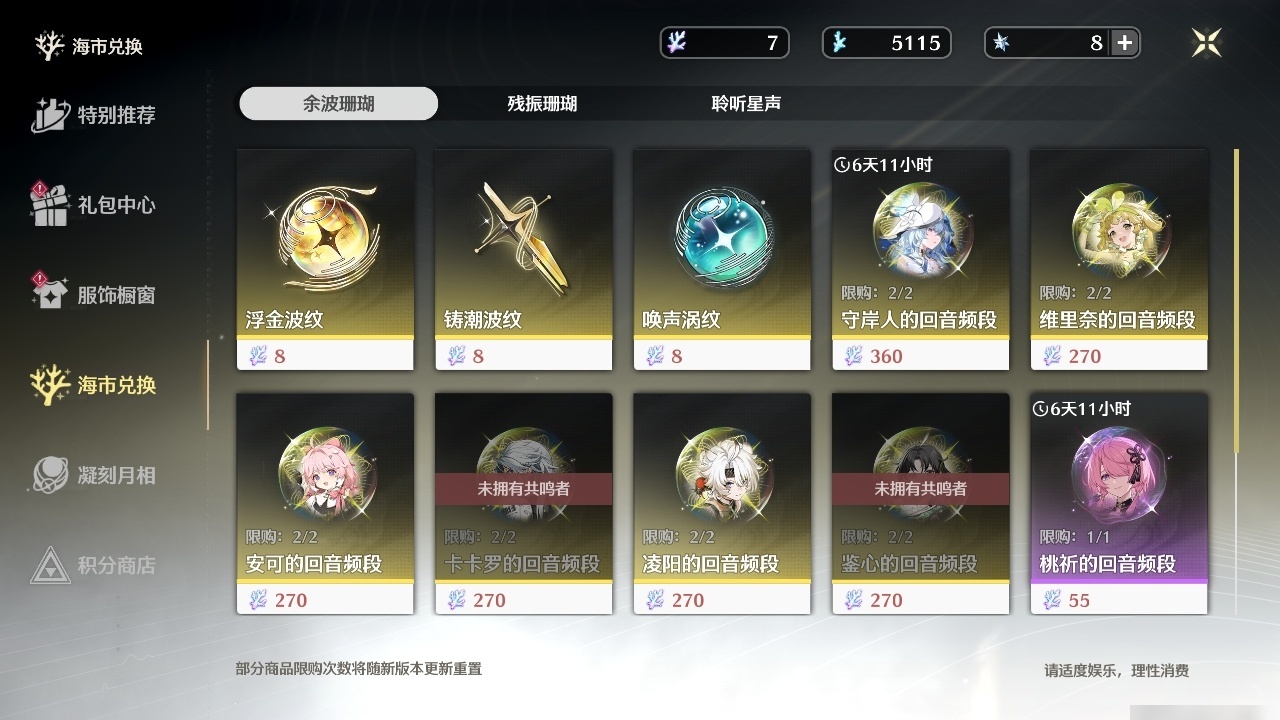Select the 余波珊瑚 tab
Screen dimensions: 1280x720
[x=339, y=104]
